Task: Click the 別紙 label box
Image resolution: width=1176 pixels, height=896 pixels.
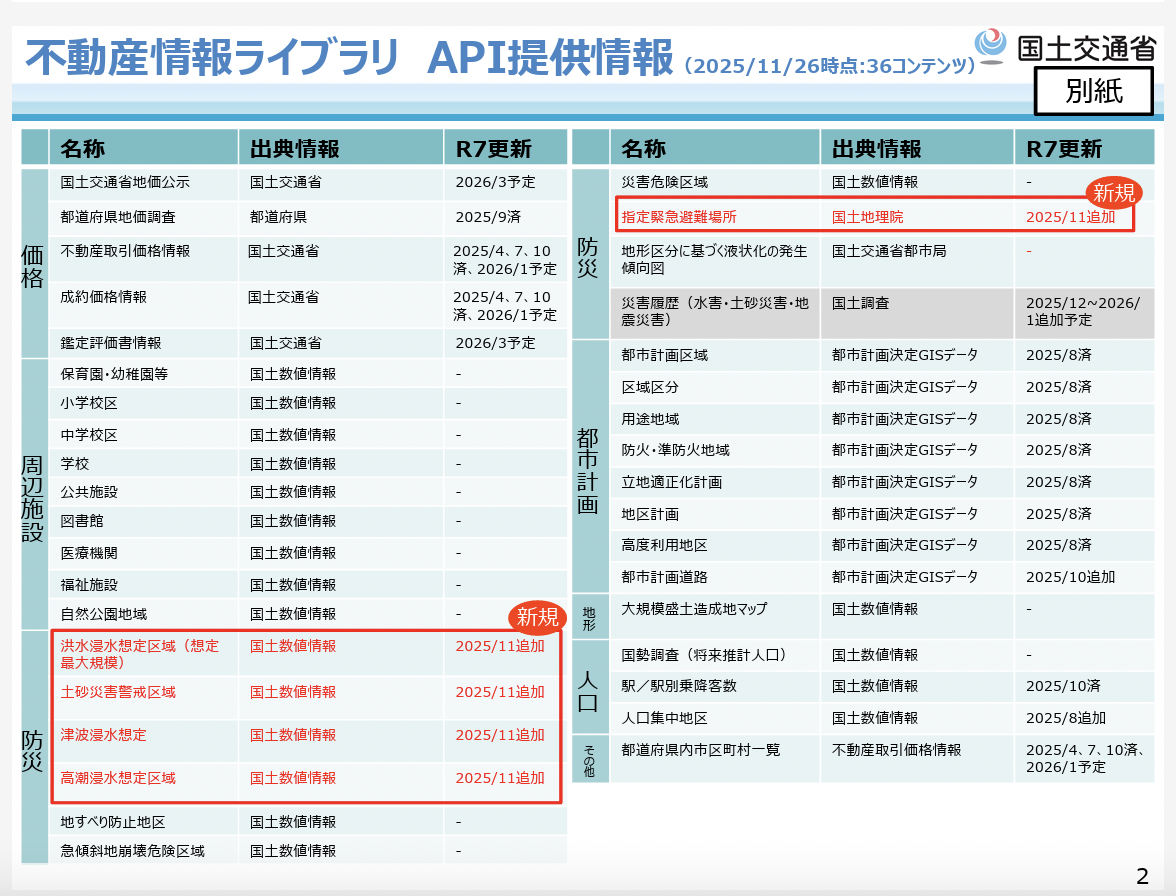Action: coord(1093,92)
